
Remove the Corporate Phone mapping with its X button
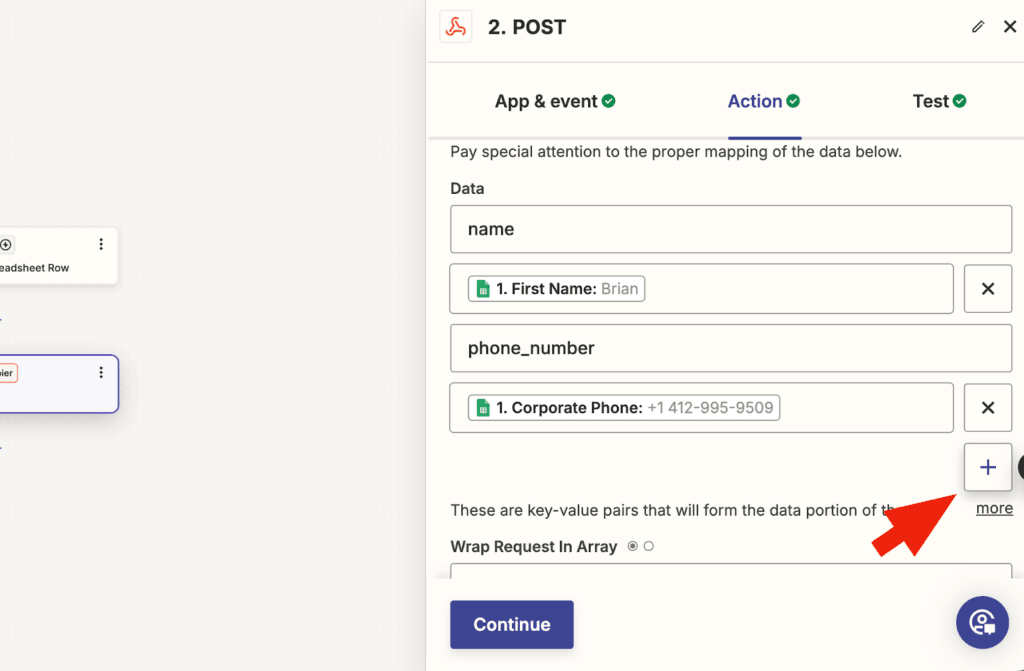[987, 407]
